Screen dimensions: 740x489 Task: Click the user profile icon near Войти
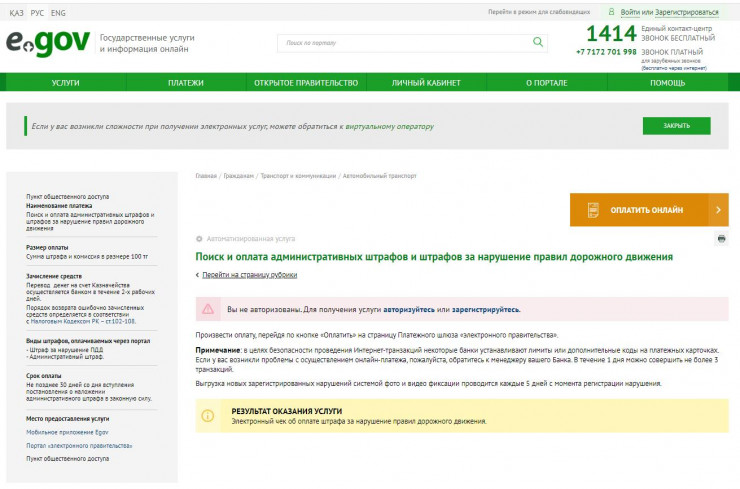[x=611, y=11]
